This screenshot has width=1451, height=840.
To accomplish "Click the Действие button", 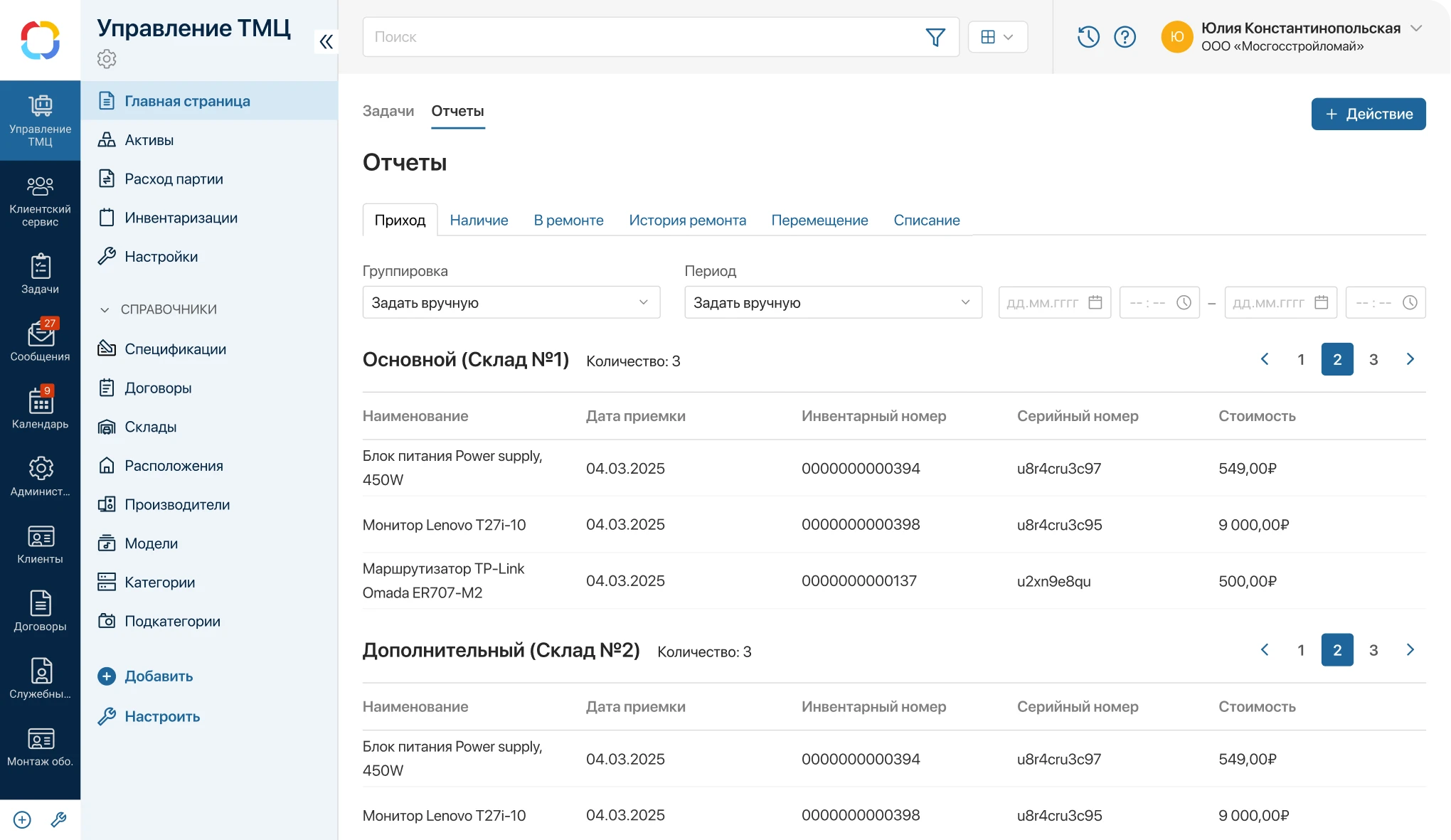I will click(x=1367, y=113).
